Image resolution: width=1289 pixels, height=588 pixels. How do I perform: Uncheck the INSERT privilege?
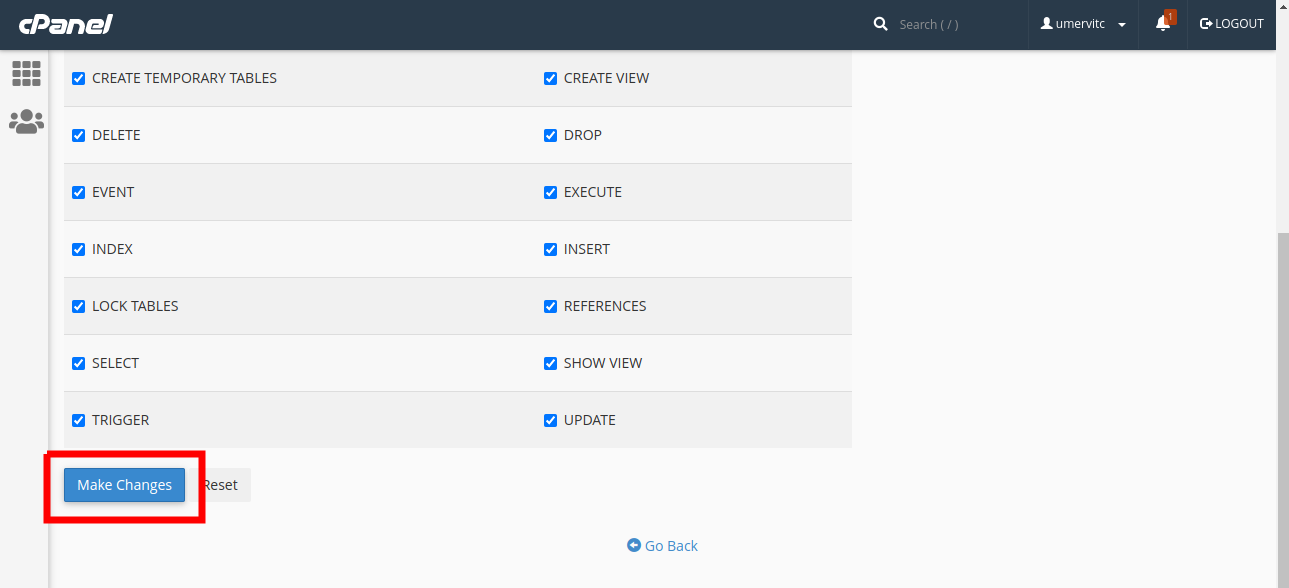[x=550, y=249]
